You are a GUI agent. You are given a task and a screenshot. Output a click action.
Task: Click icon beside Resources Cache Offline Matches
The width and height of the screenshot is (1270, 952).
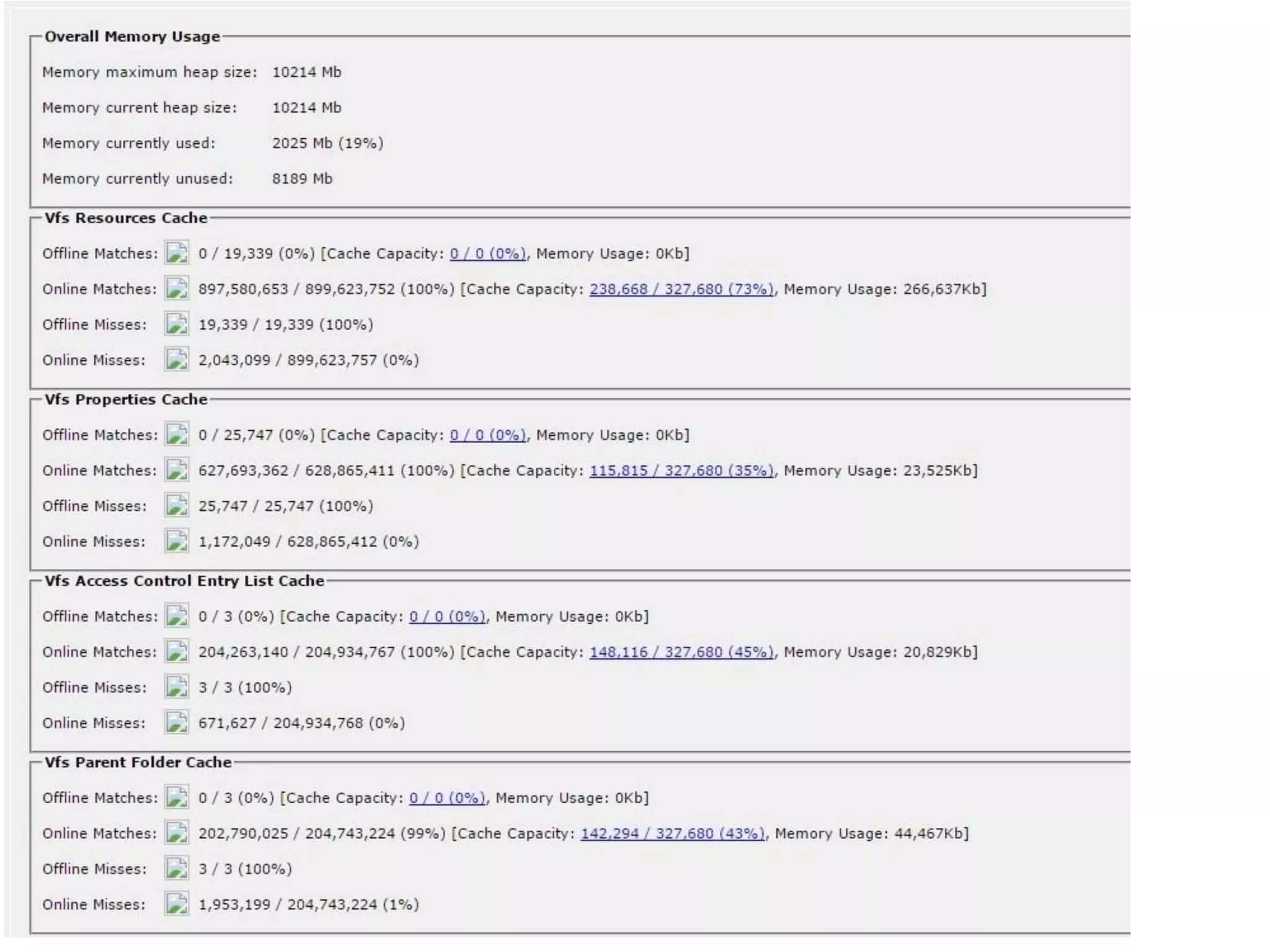pos(177,253)
